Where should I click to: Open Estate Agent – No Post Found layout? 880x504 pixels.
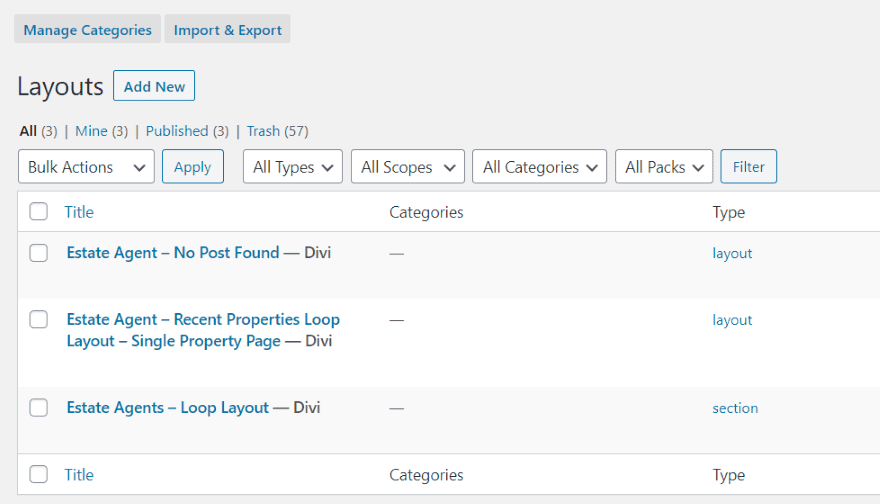point(173,253)
